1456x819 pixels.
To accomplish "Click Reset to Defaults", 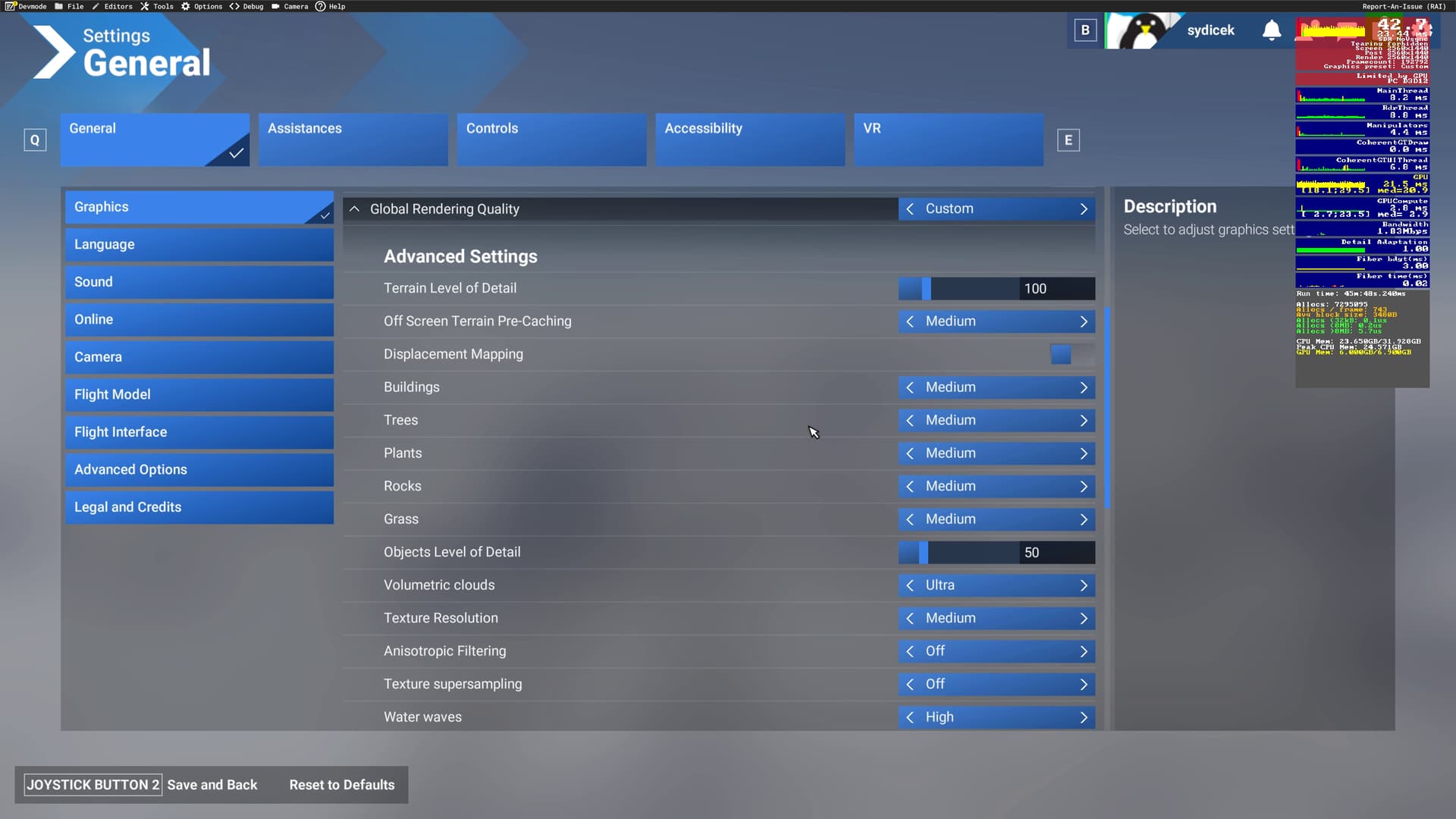I will pos(342,785).
